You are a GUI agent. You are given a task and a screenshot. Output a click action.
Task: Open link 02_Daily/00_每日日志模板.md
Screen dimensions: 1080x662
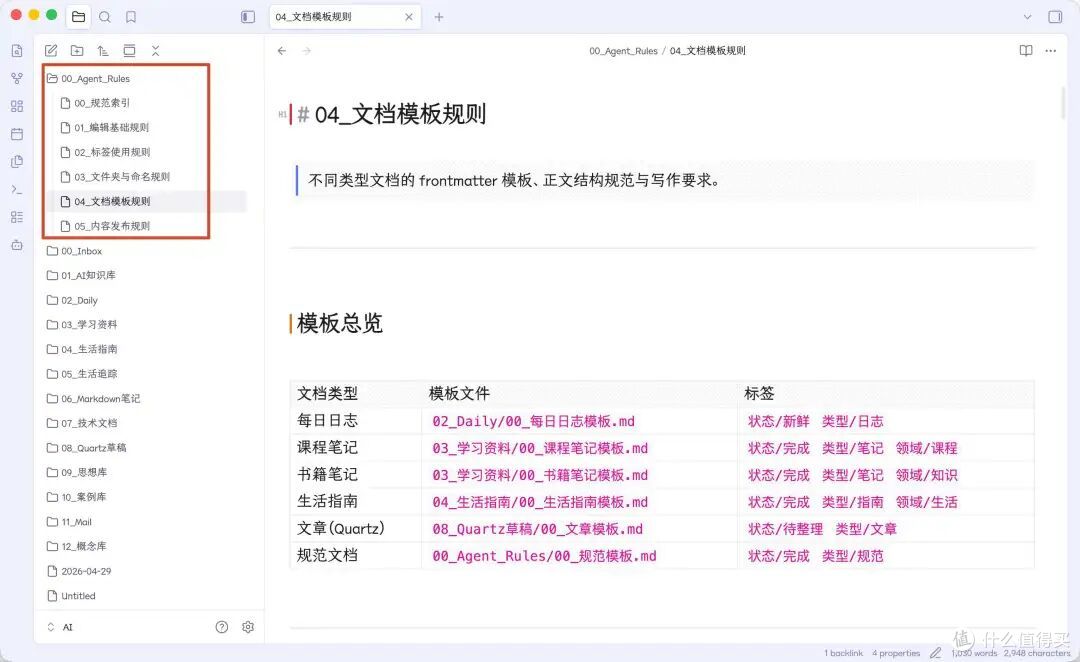point(533,421)
